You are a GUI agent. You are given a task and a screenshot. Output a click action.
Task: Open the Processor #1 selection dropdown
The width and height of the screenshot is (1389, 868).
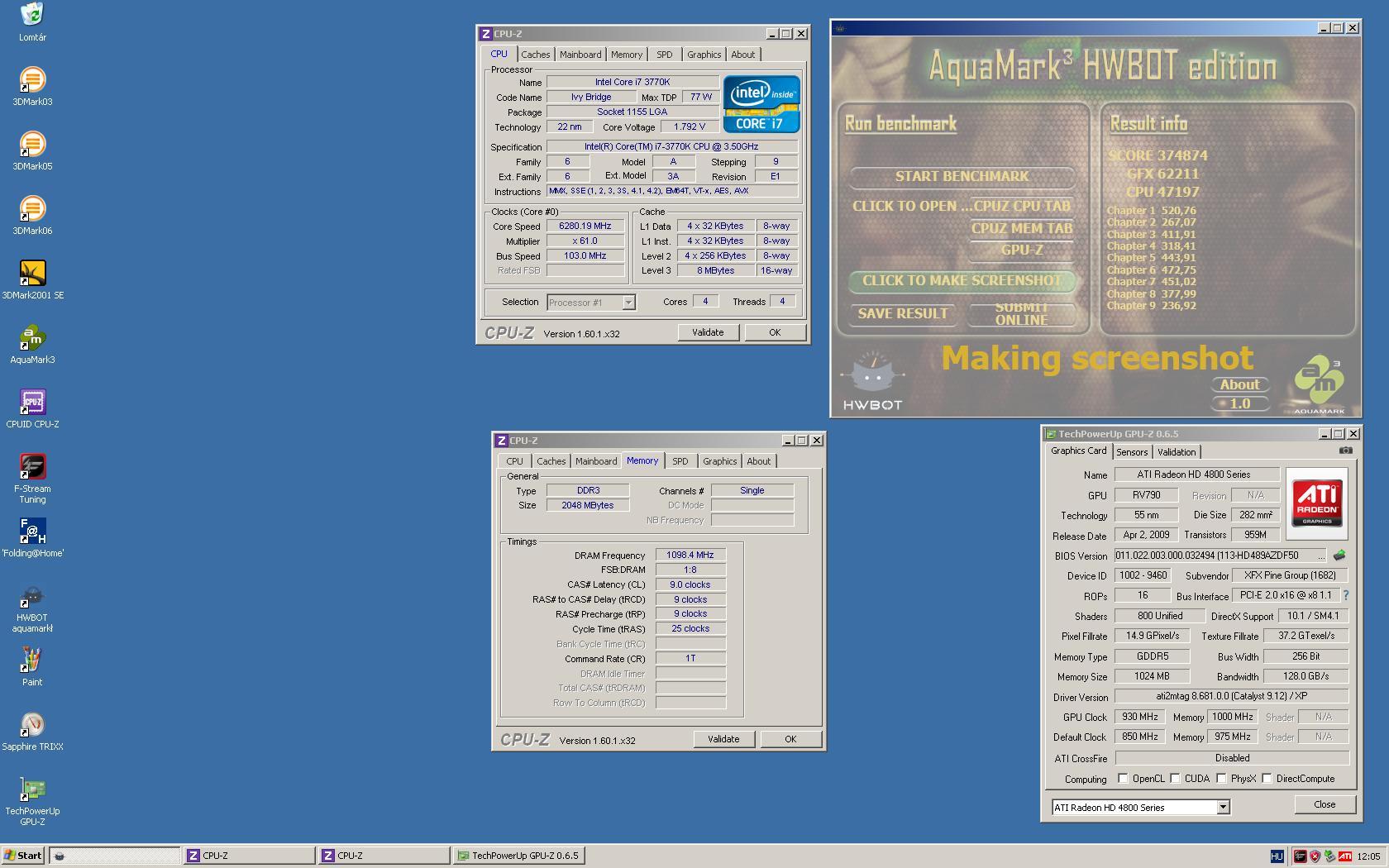click(628, 303)
